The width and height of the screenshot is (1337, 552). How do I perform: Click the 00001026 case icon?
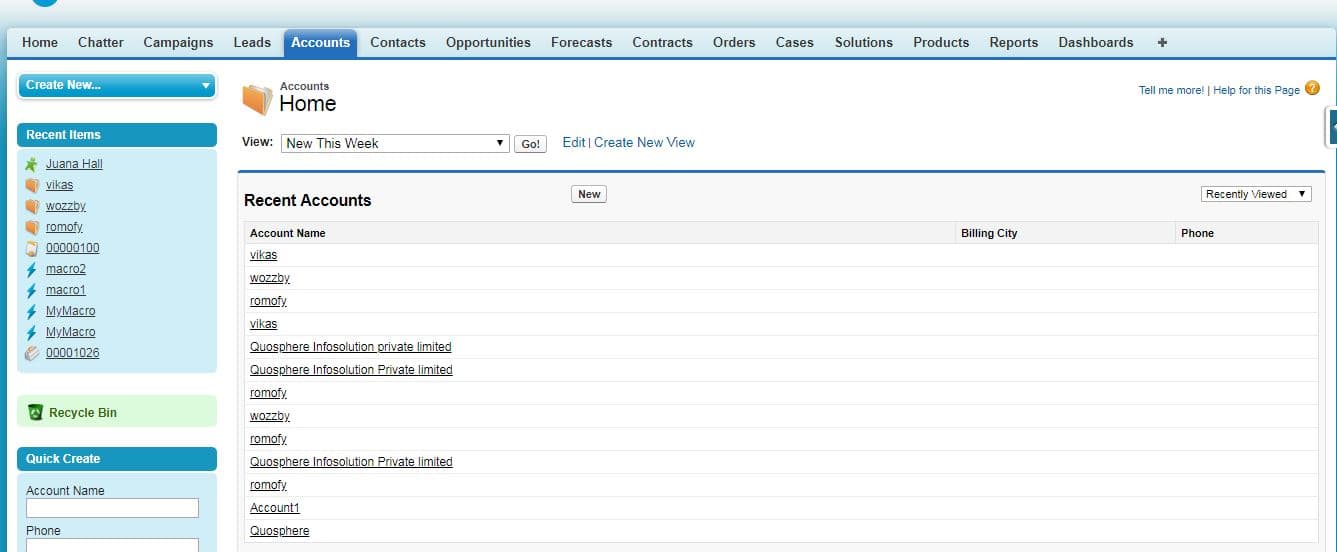(x=32, y=353)
